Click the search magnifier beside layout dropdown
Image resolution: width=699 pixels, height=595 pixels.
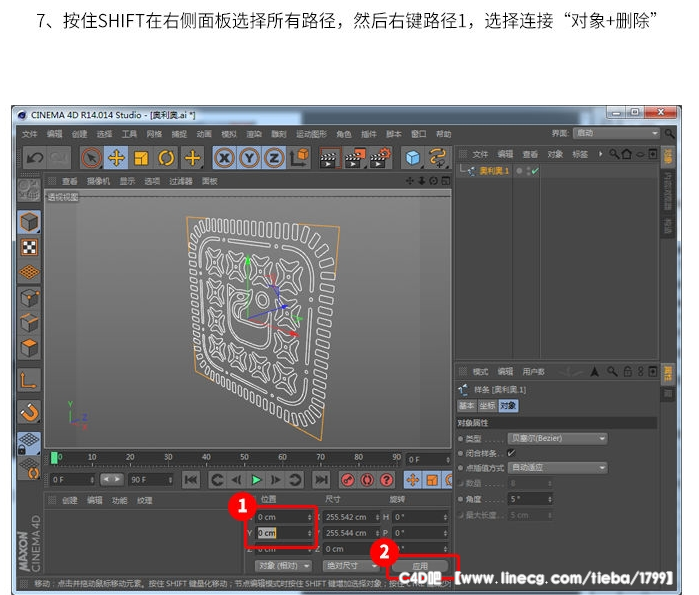tap(669, 134)
